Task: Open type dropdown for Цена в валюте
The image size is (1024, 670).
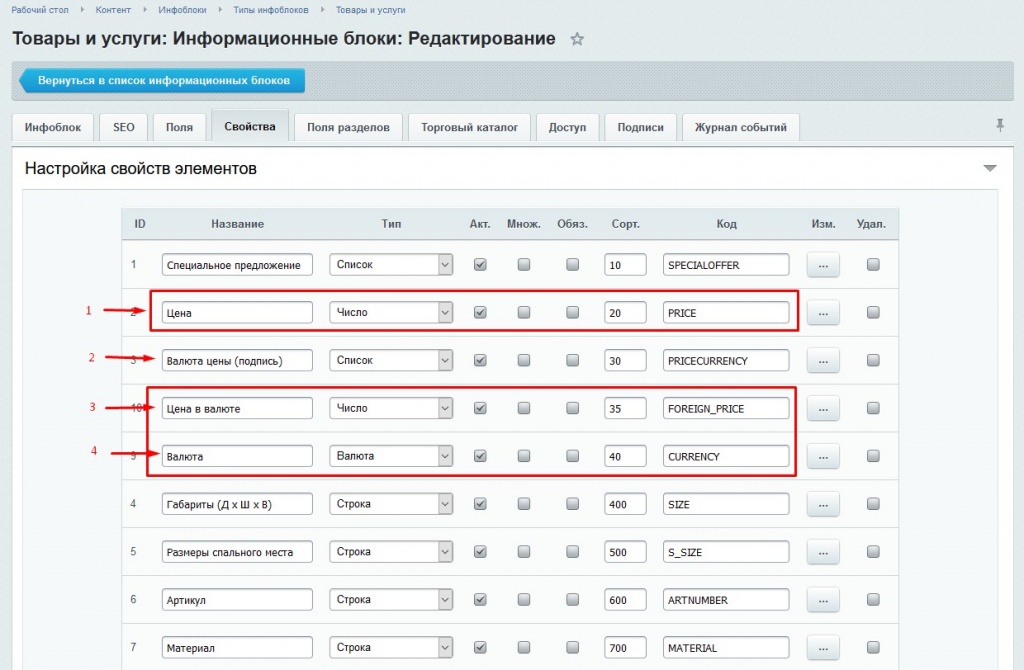Action: pyautogui.click(x=391, y=408)
